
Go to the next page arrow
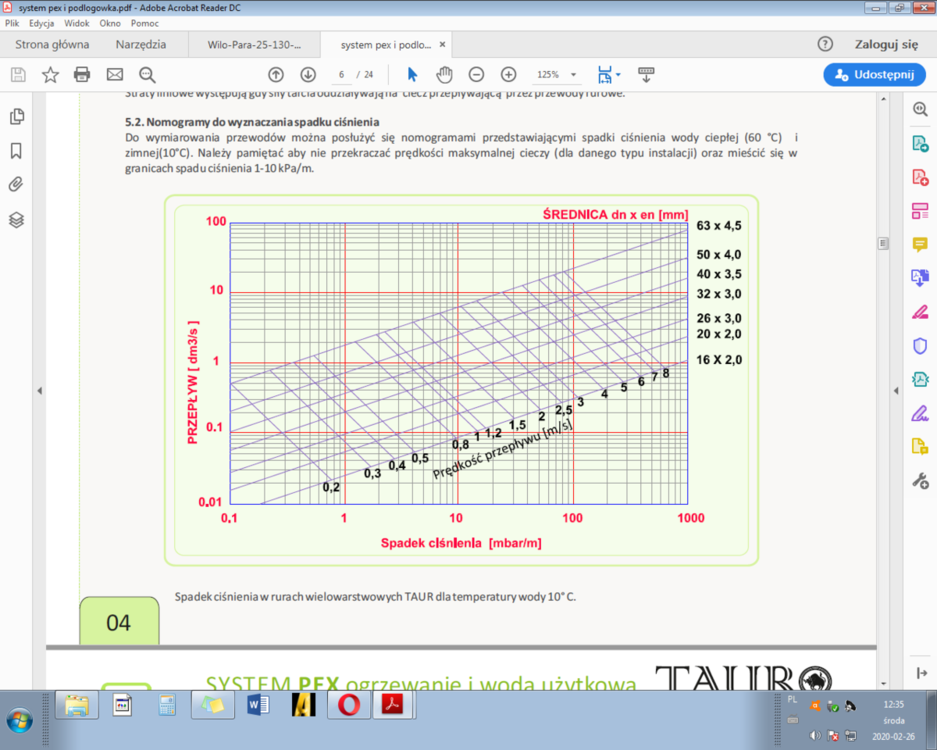308,75
